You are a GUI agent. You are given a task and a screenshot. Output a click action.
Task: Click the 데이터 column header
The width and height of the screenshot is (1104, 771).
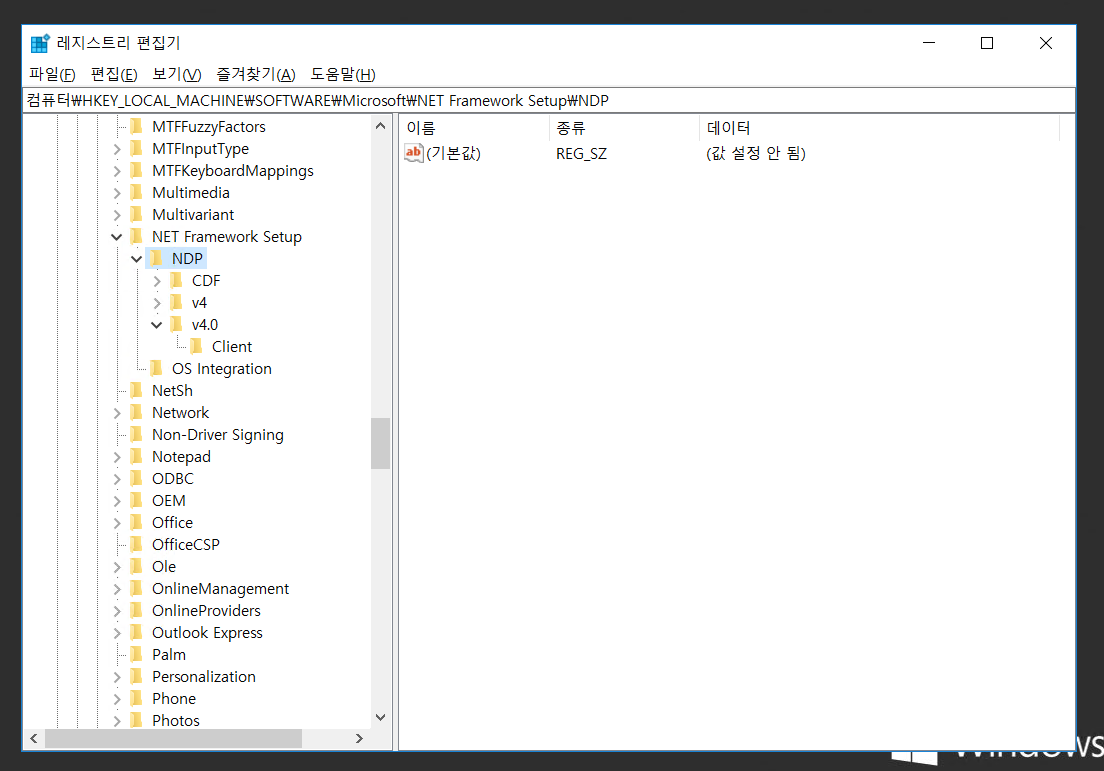(879, 128)
